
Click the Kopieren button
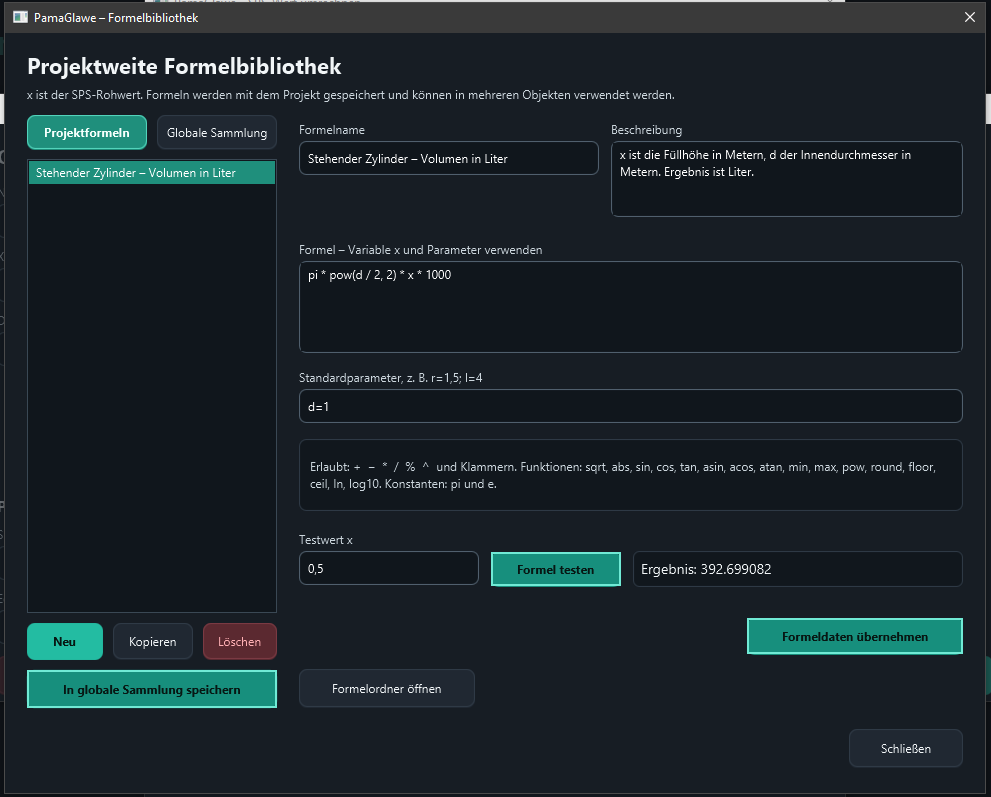152,642
